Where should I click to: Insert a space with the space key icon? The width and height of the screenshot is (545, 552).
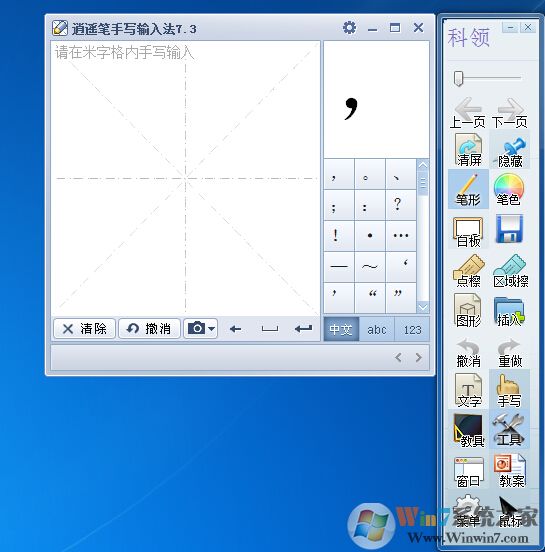(x=270, y=329)
